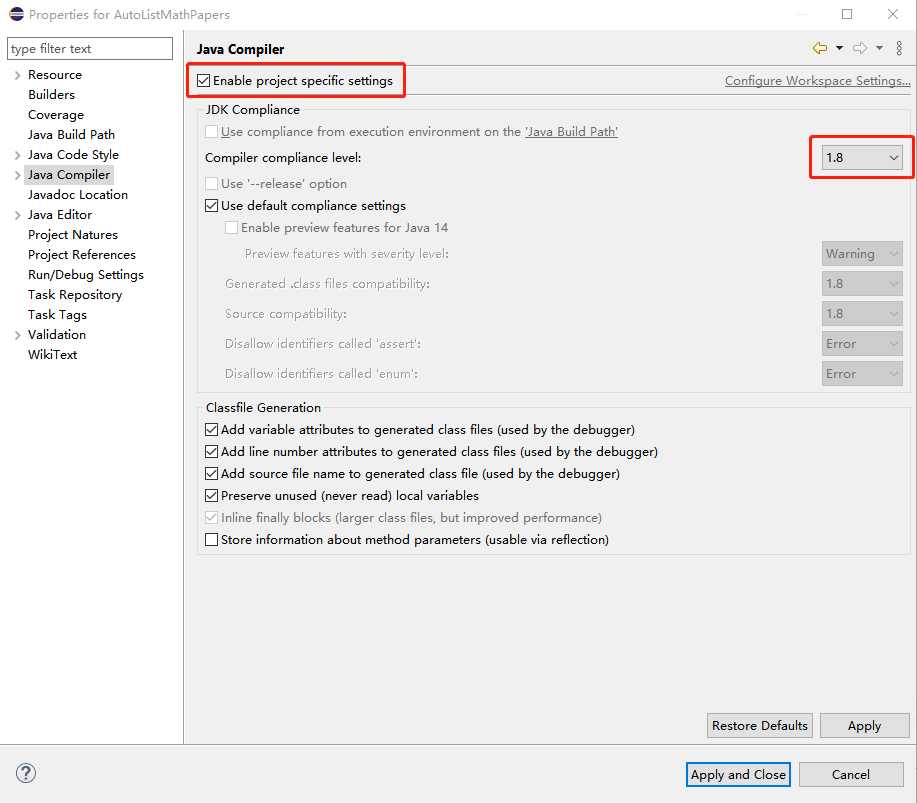Click inside the type filter text field
Viewport: 917px width, 803px height.
pyautogui.click(x=90, y=48)
